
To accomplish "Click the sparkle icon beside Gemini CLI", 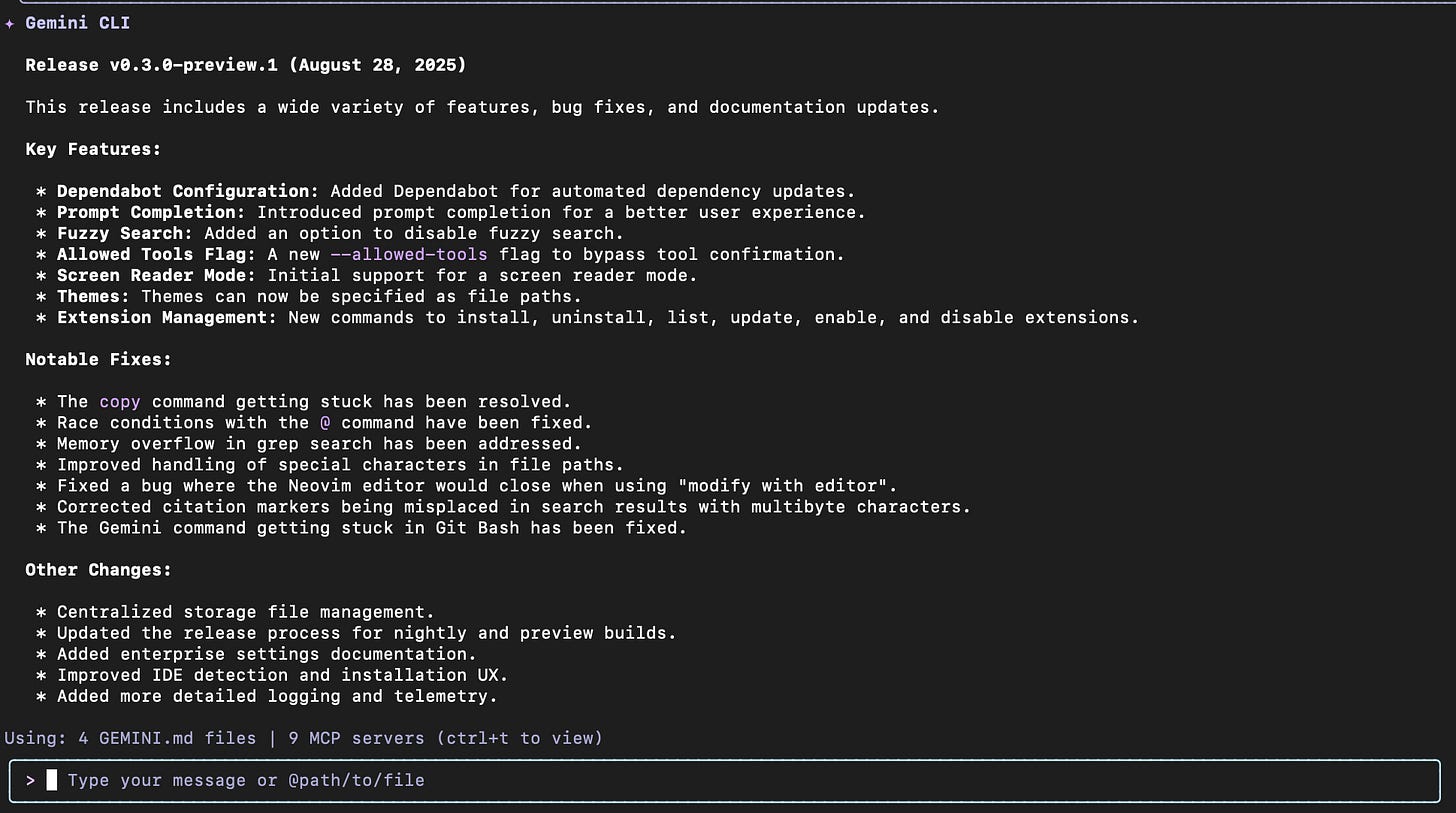I will [10, 23].
